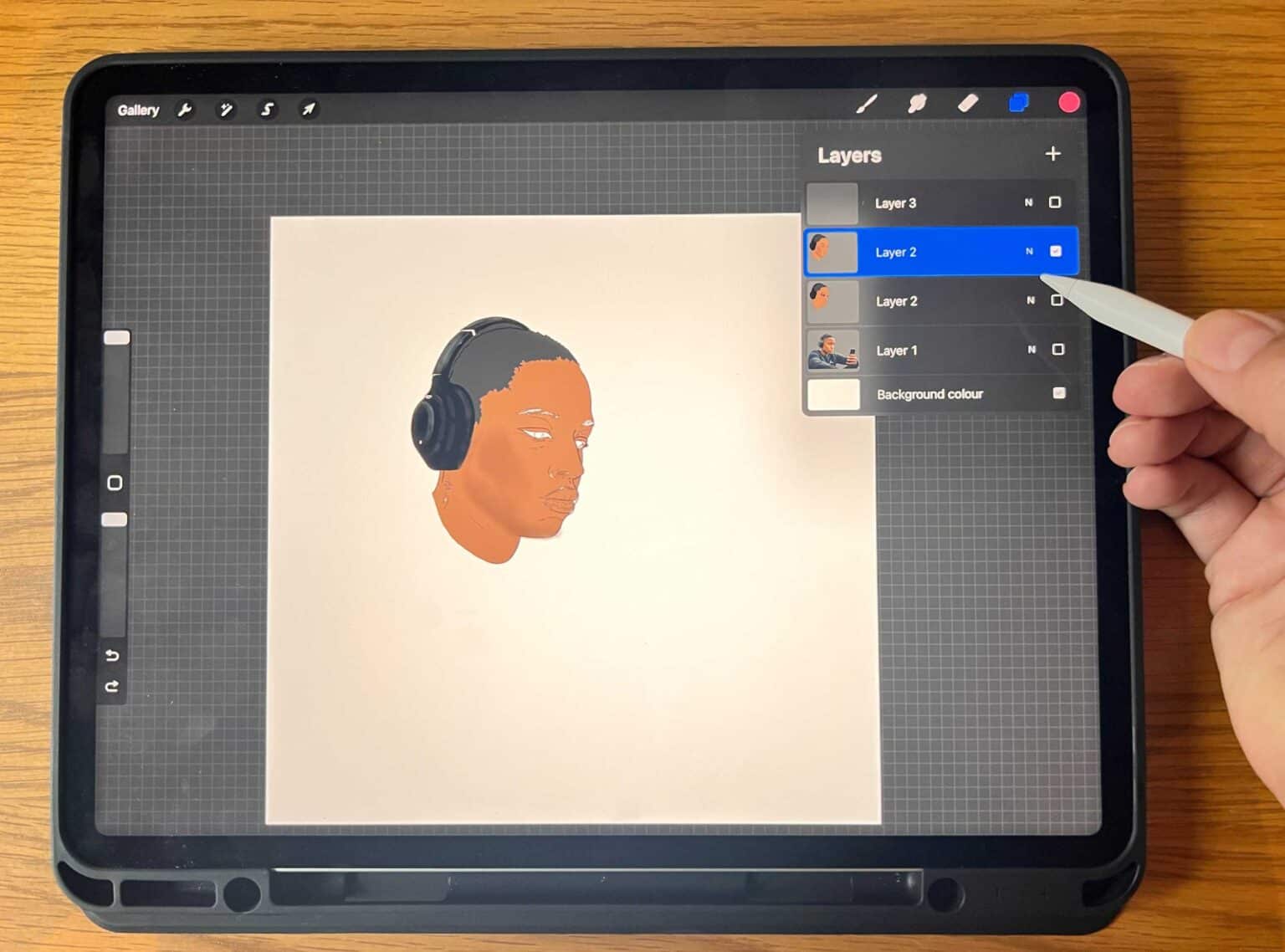Tap Gallery to return to artworks
This screenshot has width=1285, height=952.
(x=138, y=110)
